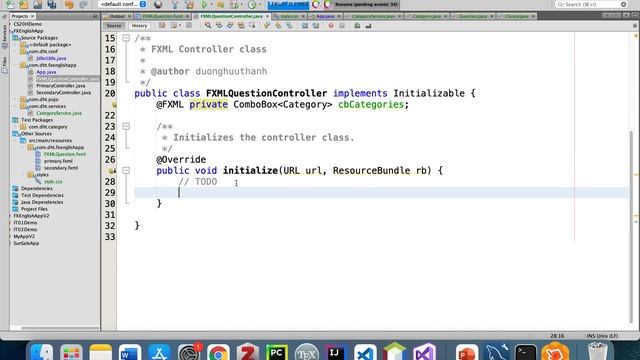Click the Toggle Highlight Search icon
This screenshot has height=360, width=640.
point(241,26)
